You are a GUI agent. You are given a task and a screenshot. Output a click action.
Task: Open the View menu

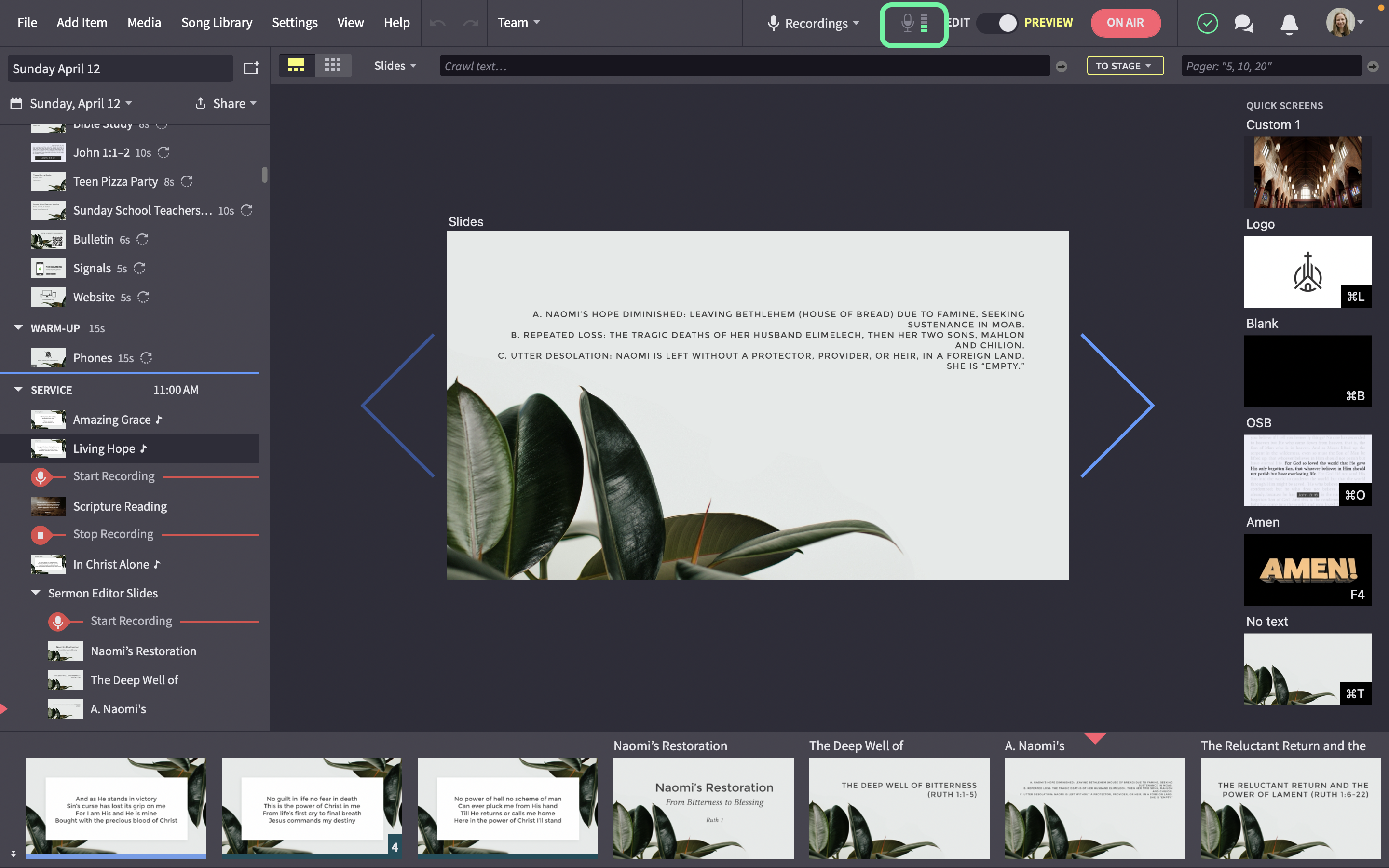pyautogui.click(x=350, y=22)
